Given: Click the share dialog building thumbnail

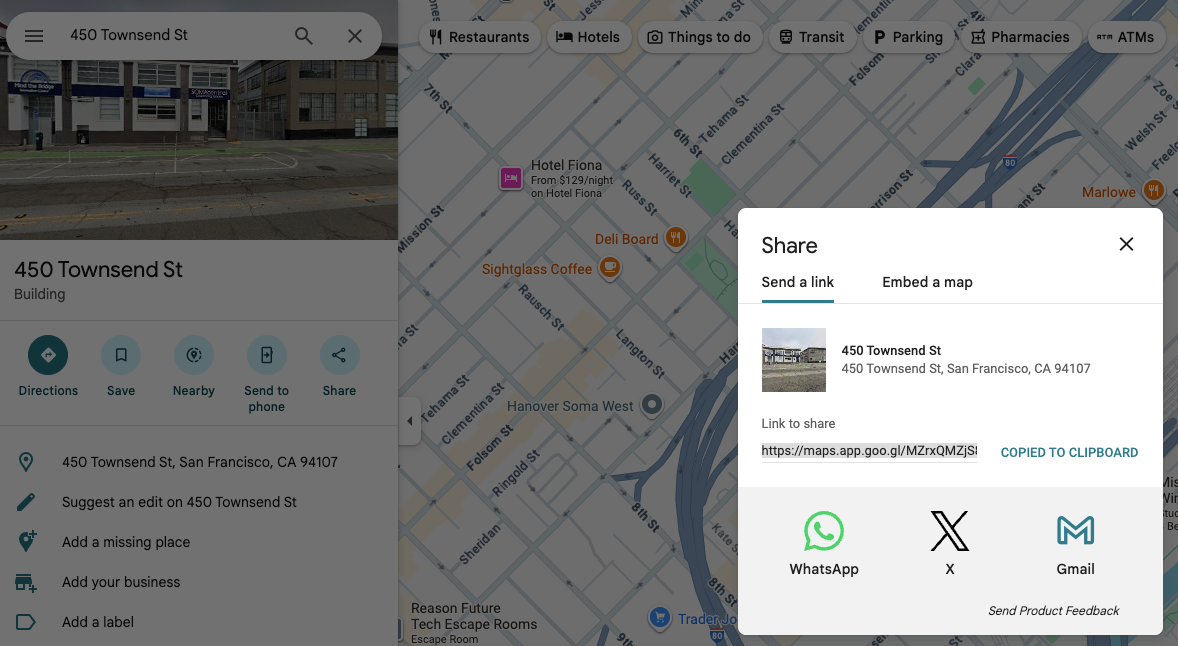Looking at the screenshot, I should 793,360.
